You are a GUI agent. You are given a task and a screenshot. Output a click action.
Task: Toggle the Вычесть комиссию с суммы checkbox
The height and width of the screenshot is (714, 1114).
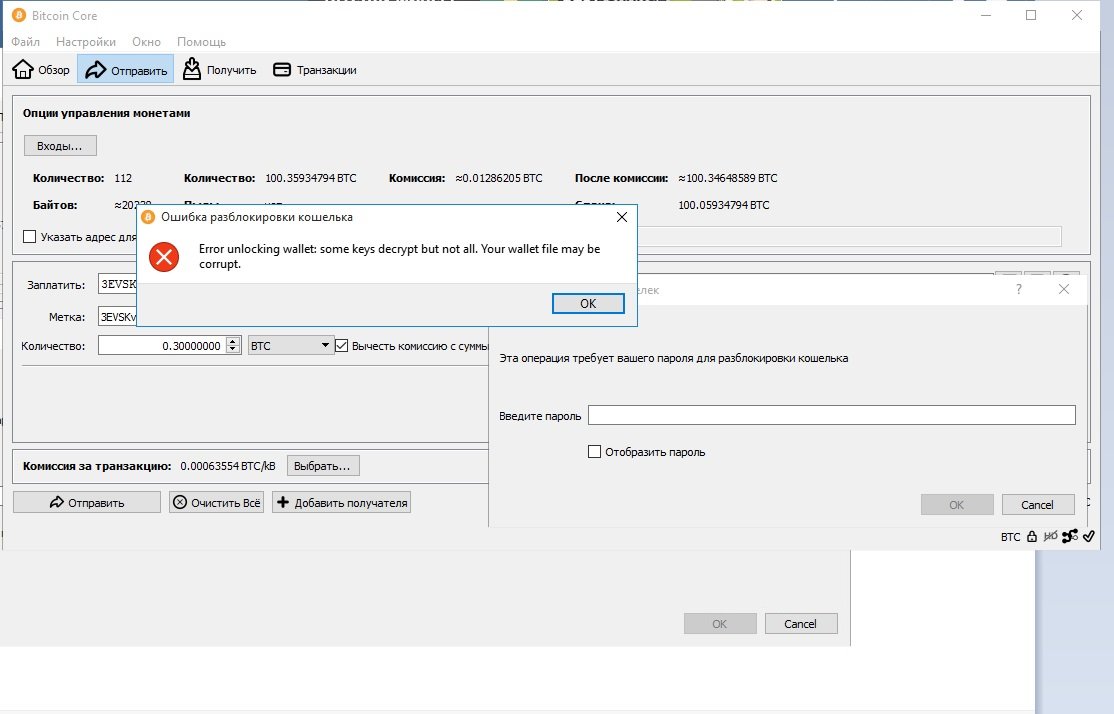coord(342,346)
